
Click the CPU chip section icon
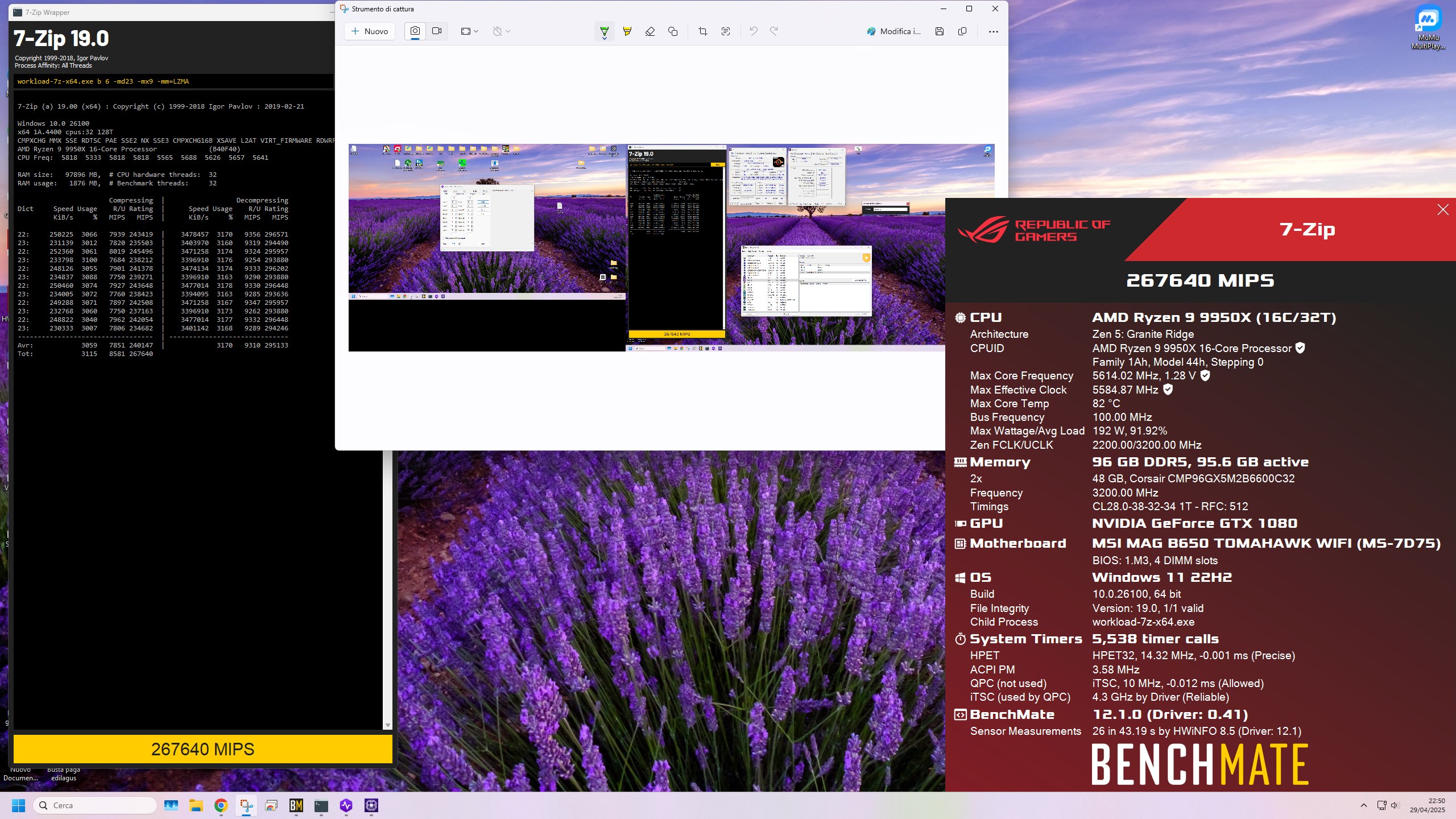pyautogui.click(x=960, y=318)
